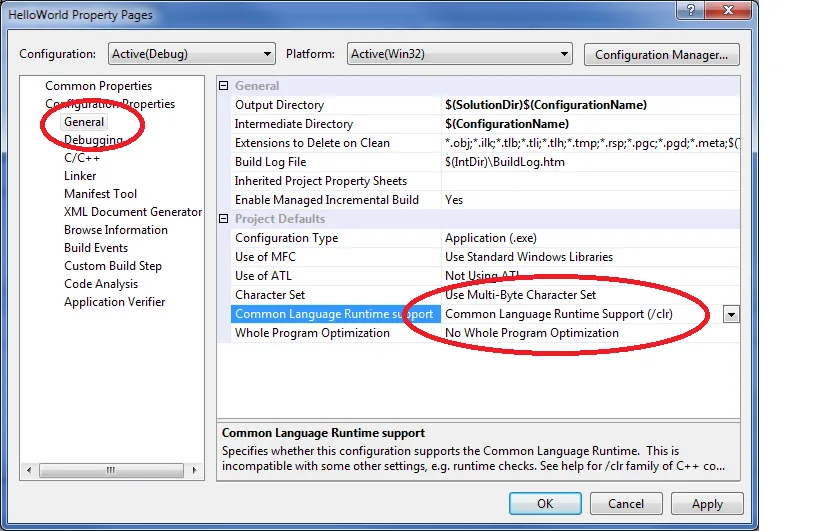819x531 pixels.
Task: Open the Debugging properties page
Action: point(93,140)
